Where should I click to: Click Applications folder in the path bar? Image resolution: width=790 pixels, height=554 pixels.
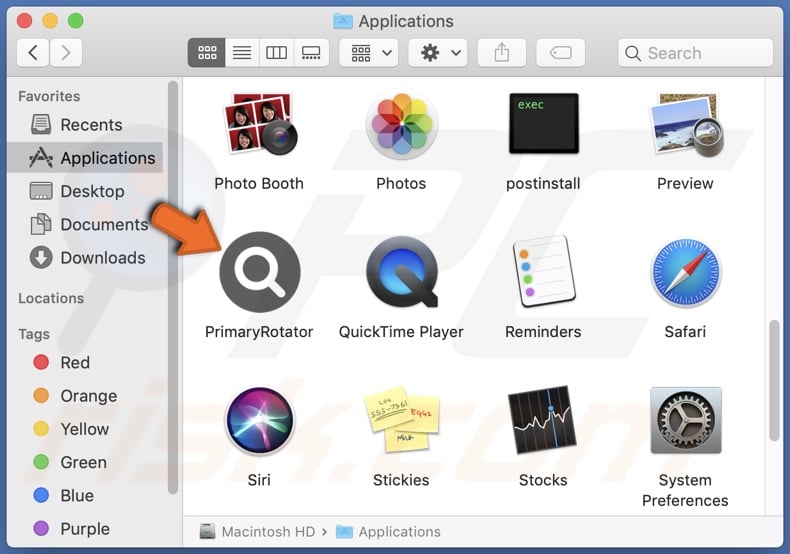tap(388, 531)
